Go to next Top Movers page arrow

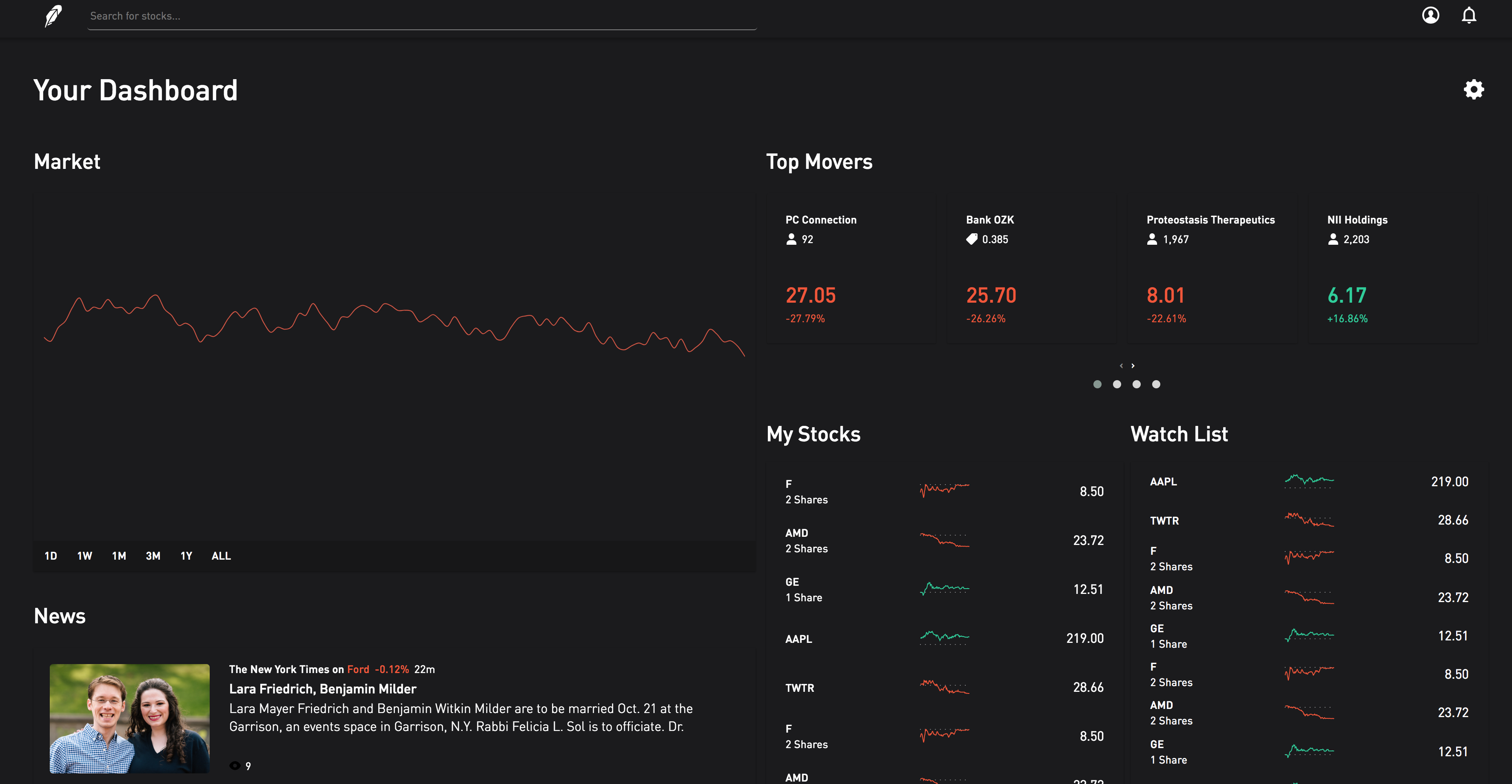pos(1133,365)
